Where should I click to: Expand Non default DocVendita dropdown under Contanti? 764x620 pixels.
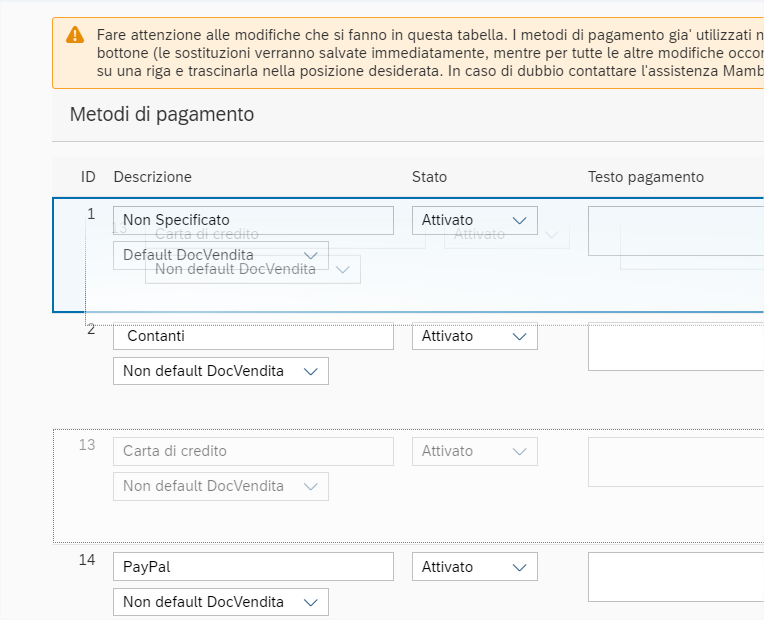pos(220,371)
